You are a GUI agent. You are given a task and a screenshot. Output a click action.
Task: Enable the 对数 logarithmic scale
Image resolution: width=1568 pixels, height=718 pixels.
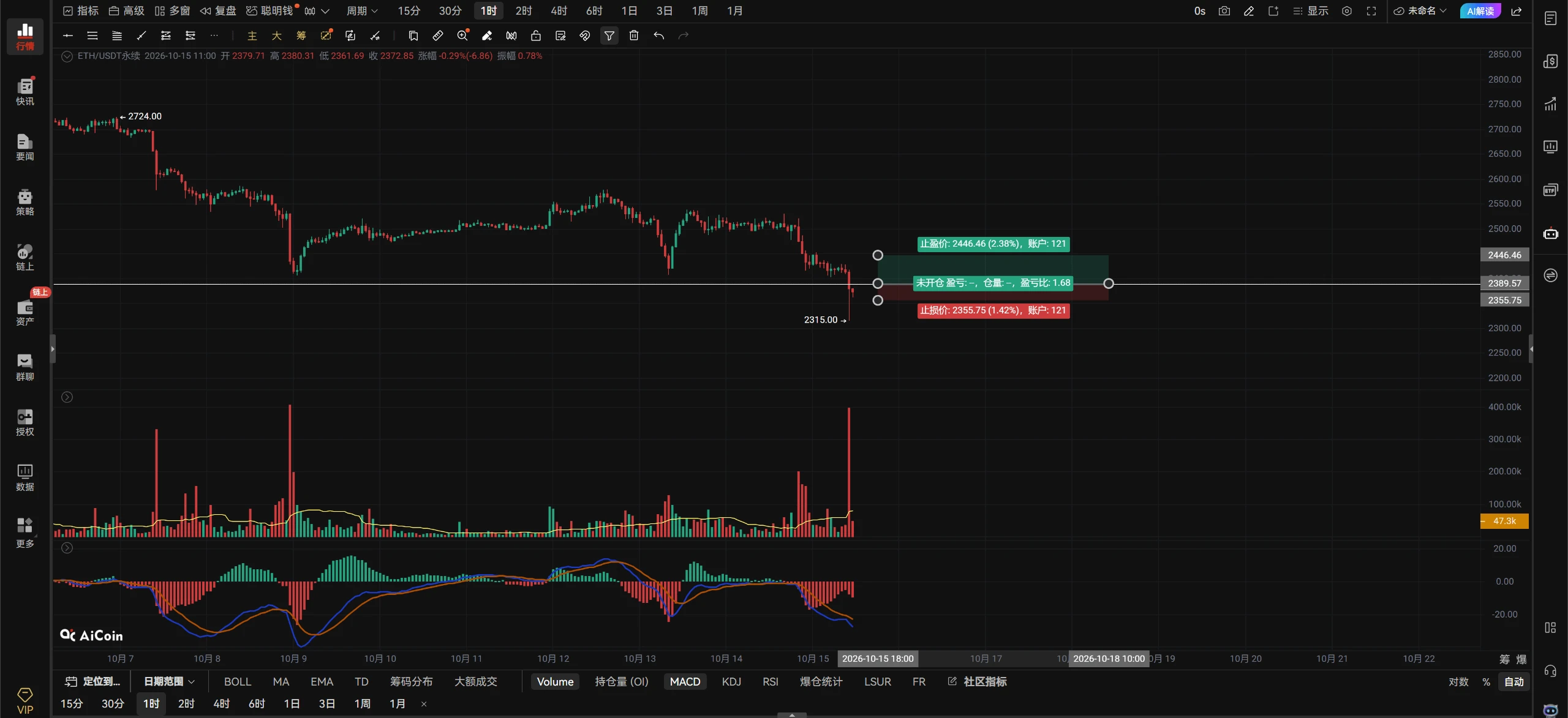click(1458, 681)
